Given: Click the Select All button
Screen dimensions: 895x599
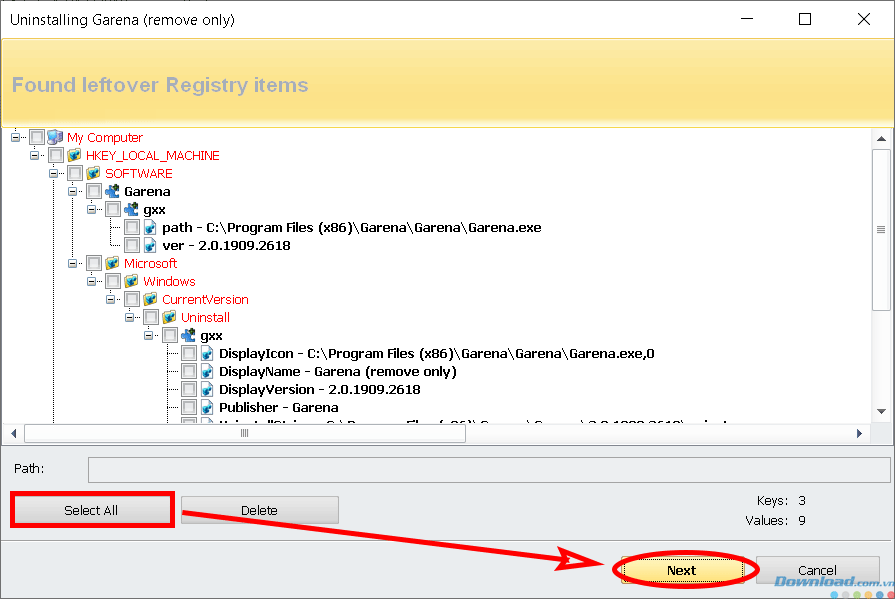Looking at the screenshot, I should point(91,510).
